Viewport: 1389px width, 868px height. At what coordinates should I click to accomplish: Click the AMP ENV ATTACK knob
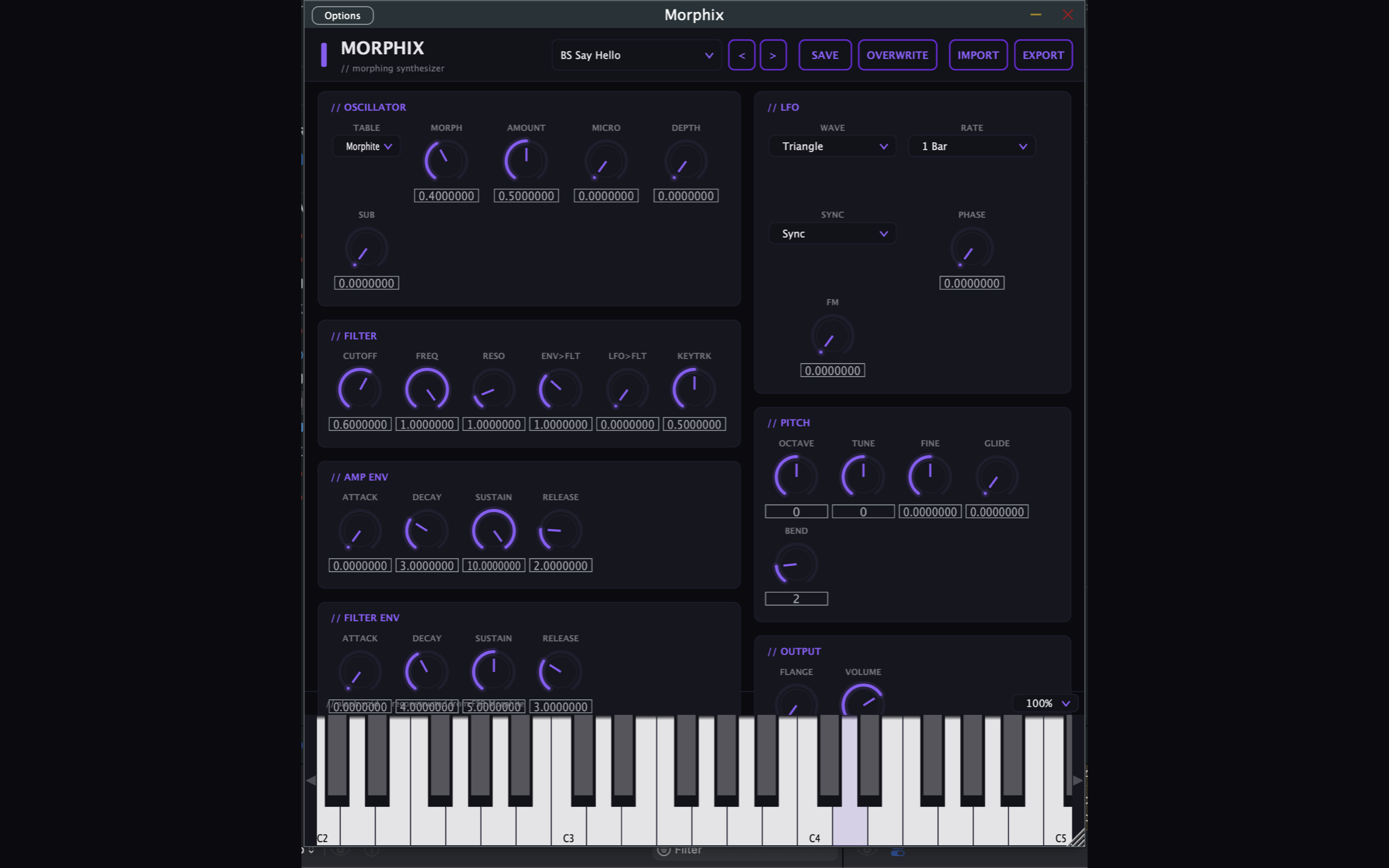359,530
